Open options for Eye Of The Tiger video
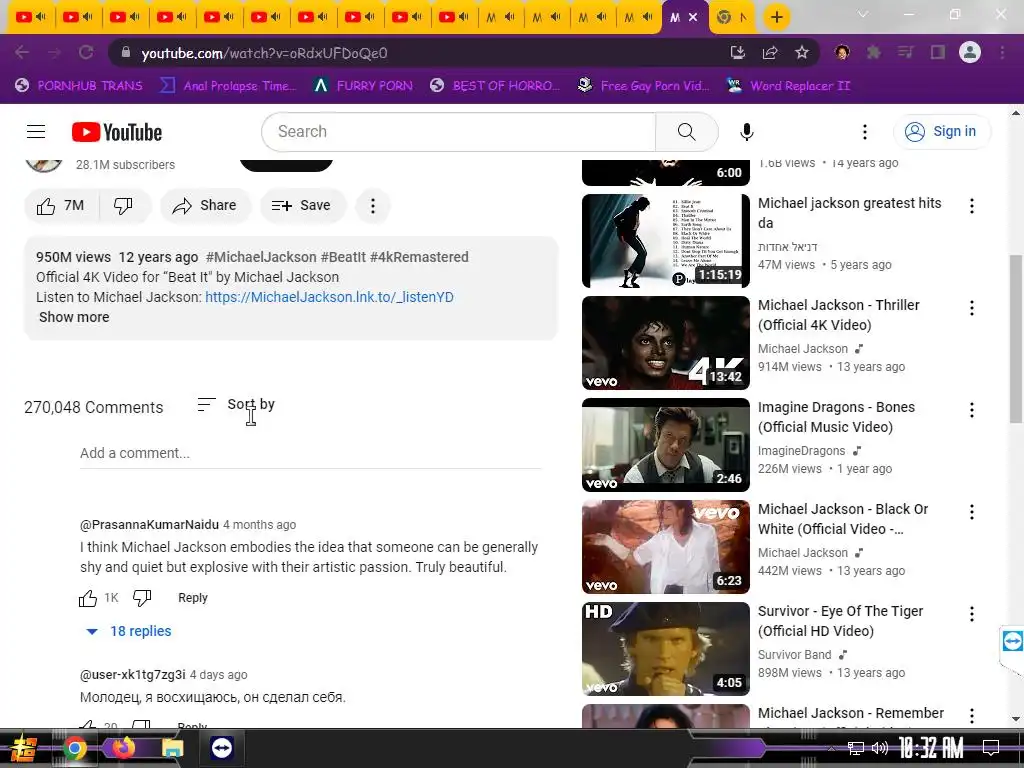This screenshot has height=768, width=1024. click(972, 614)
